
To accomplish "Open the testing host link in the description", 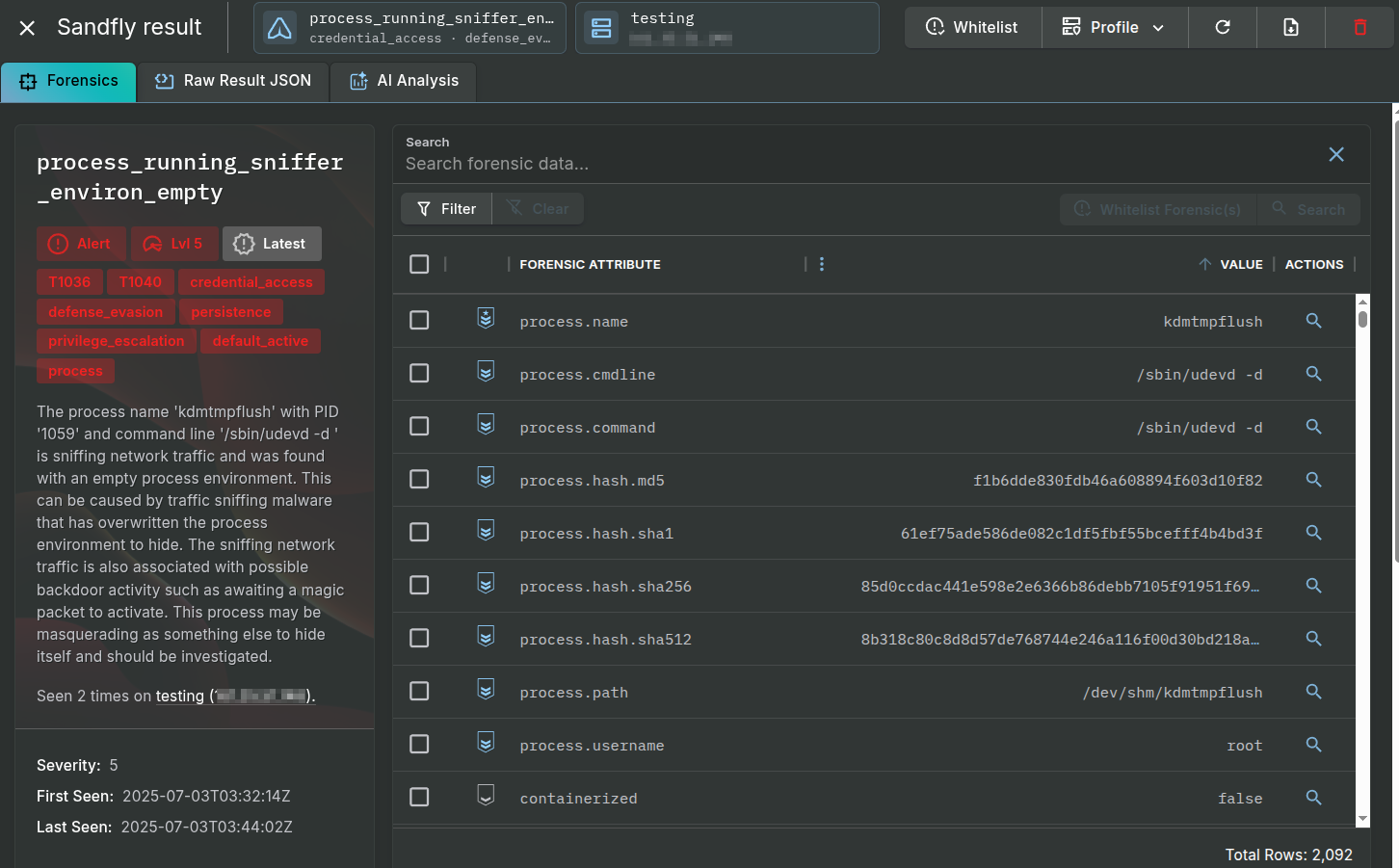I will pos(234,696).
